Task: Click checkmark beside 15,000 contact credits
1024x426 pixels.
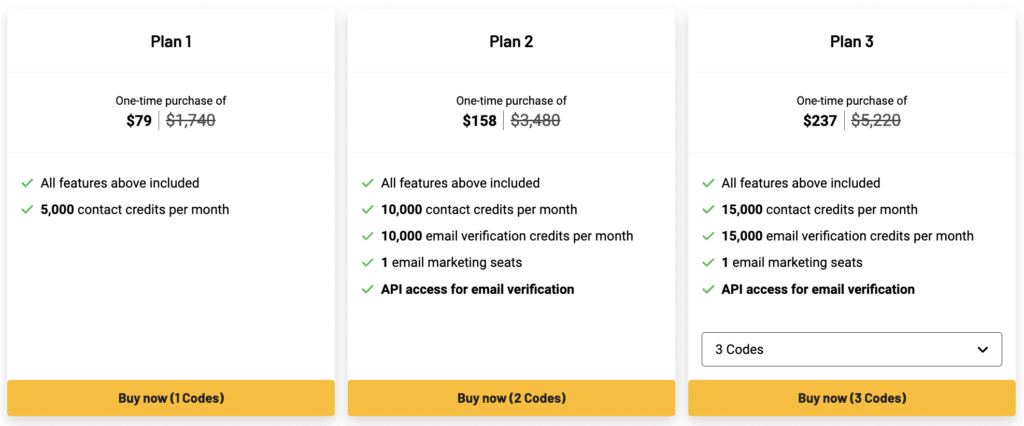Action: coord(708,210)
